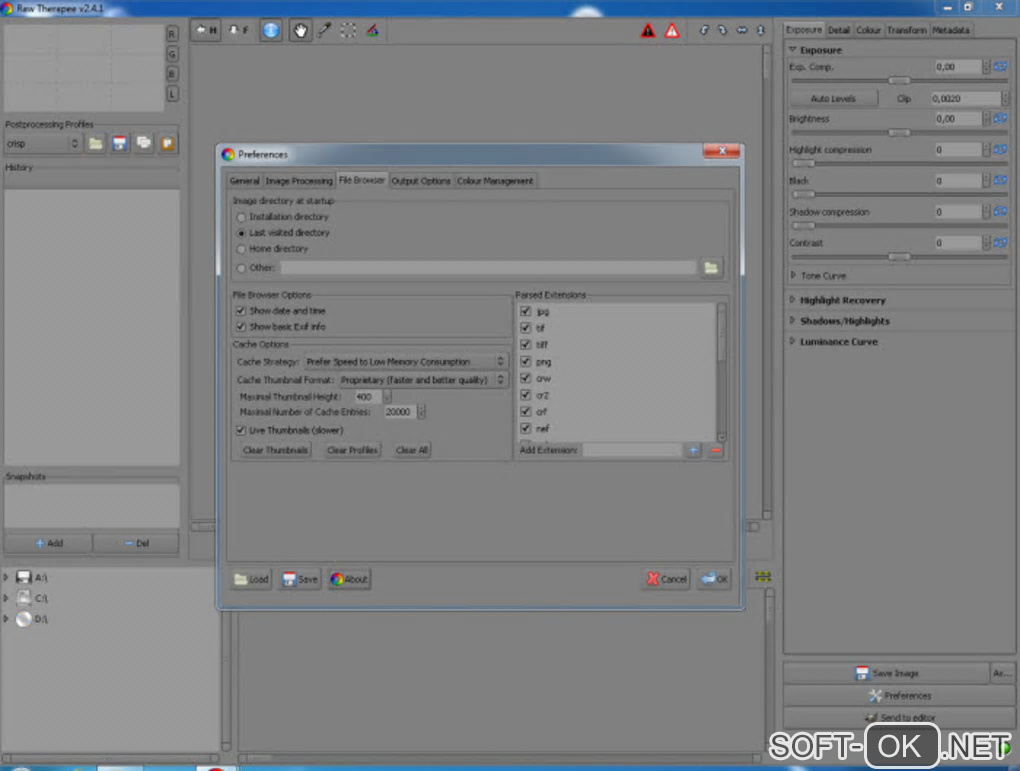Toggle green channel histogram button G
The image size is (1020, 771).
[x=172, y=54]
